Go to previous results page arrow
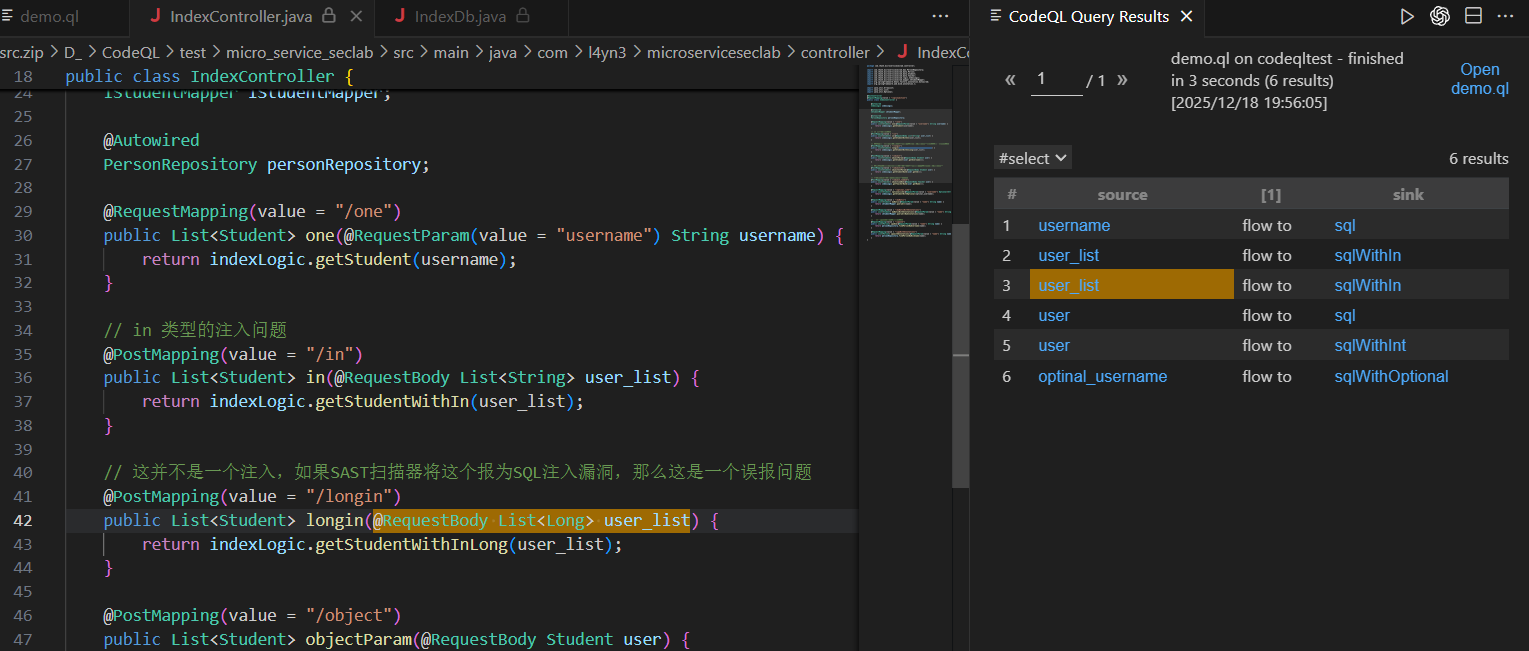Screen dimensions: 1529x651 pos(1010,80)
